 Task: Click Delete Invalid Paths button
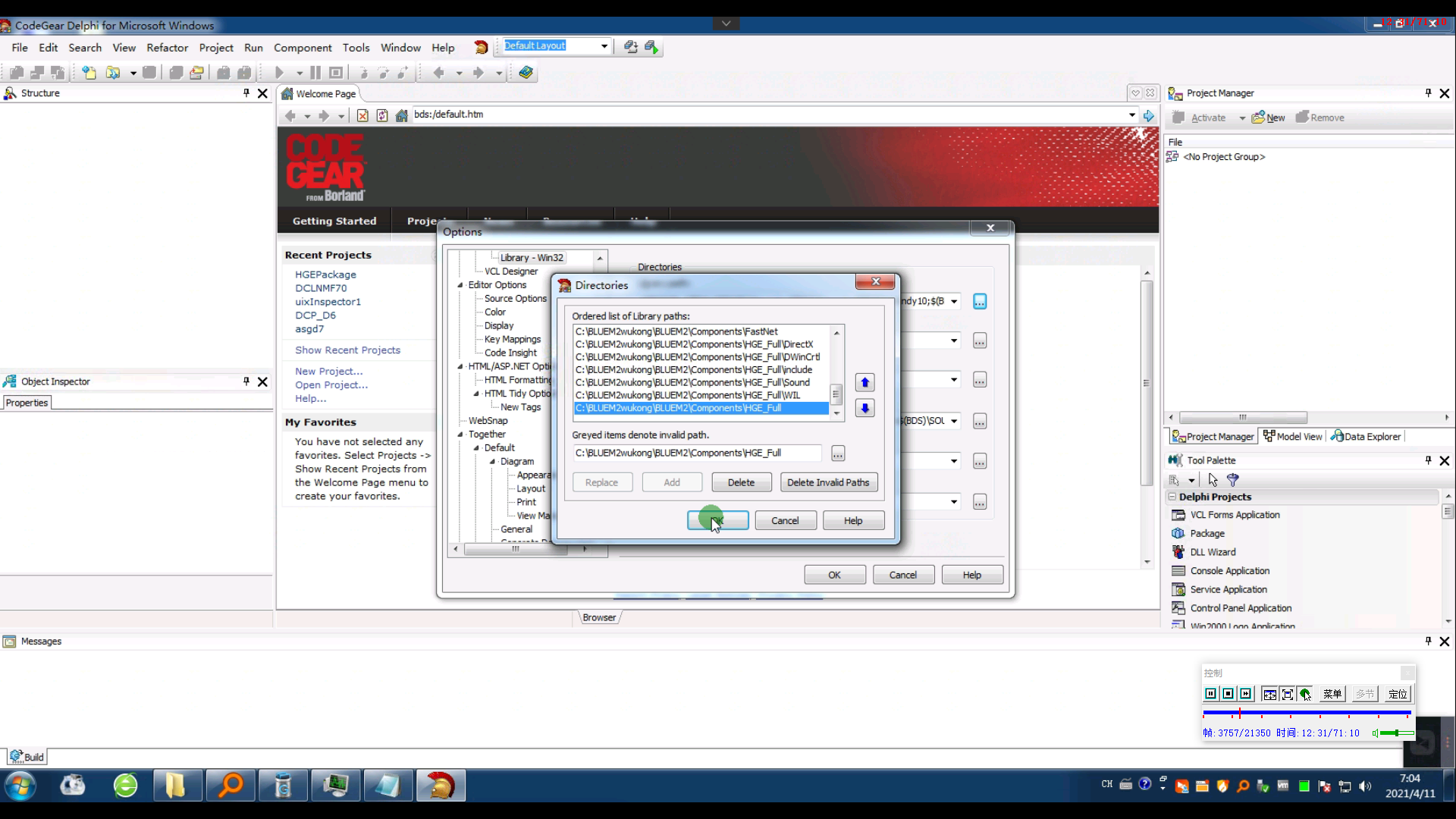pyautogui.click(x=828, y=482)
